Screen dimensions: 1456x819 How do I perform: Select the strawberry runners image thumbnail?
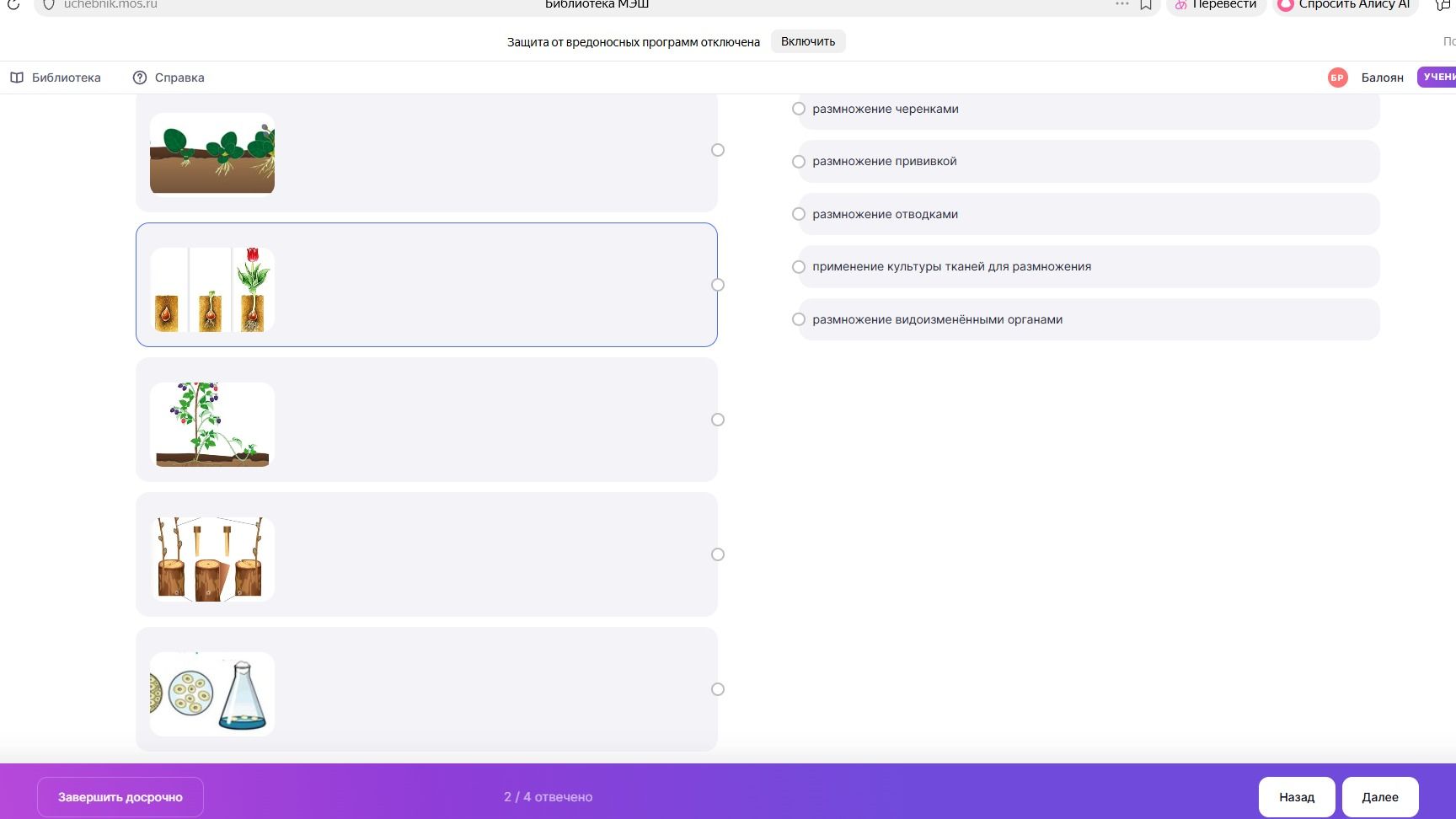212,155
